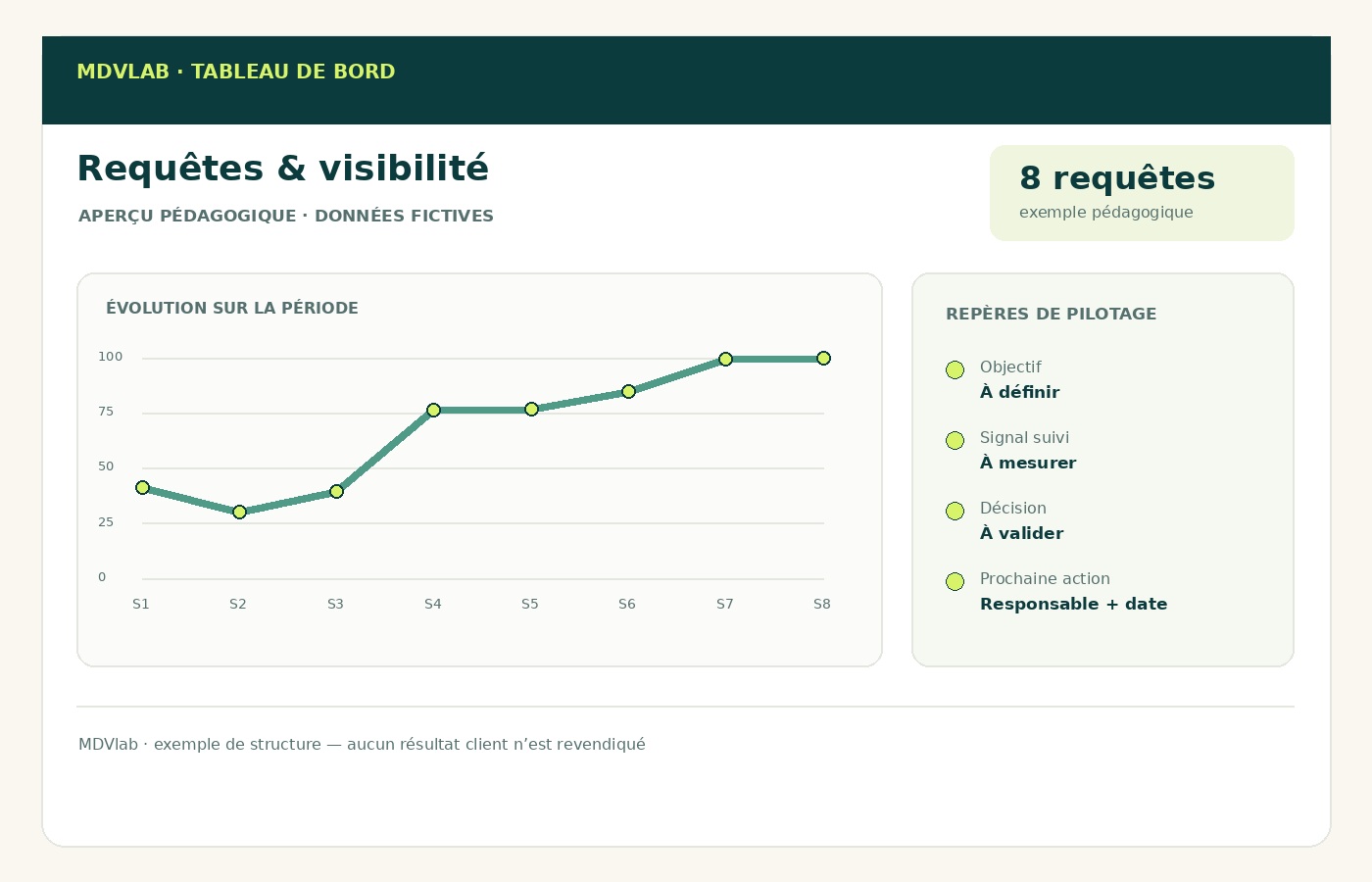Viewport: 1372px width, 882px height.
Task: Click the "Décision" label
Action: [x=1013, y=508]
